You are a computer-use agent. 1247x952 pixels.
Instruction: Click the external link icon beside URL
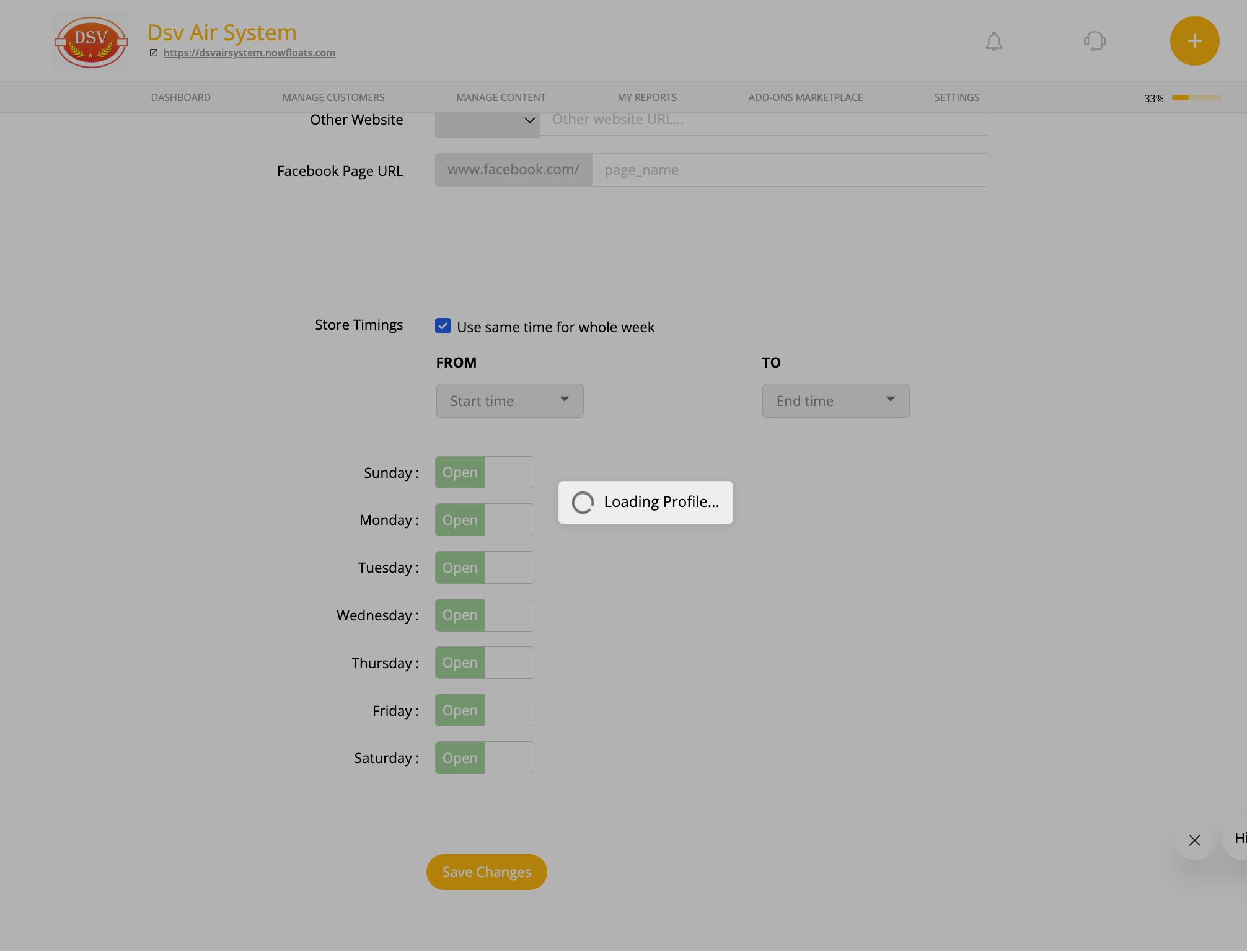pos(154,53)
